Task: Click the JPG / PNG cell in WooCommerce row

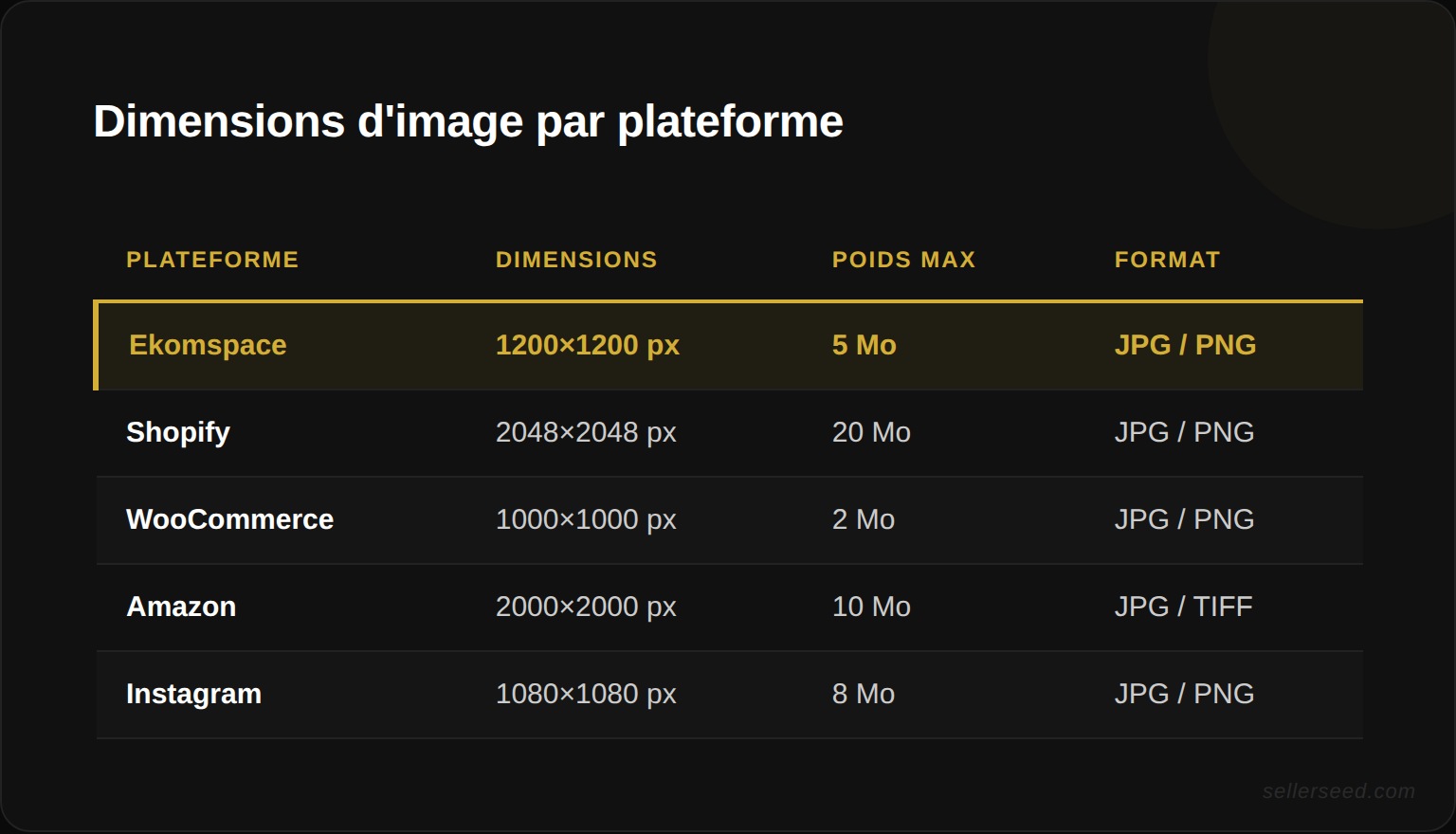Action: [x=1184, y=519]
